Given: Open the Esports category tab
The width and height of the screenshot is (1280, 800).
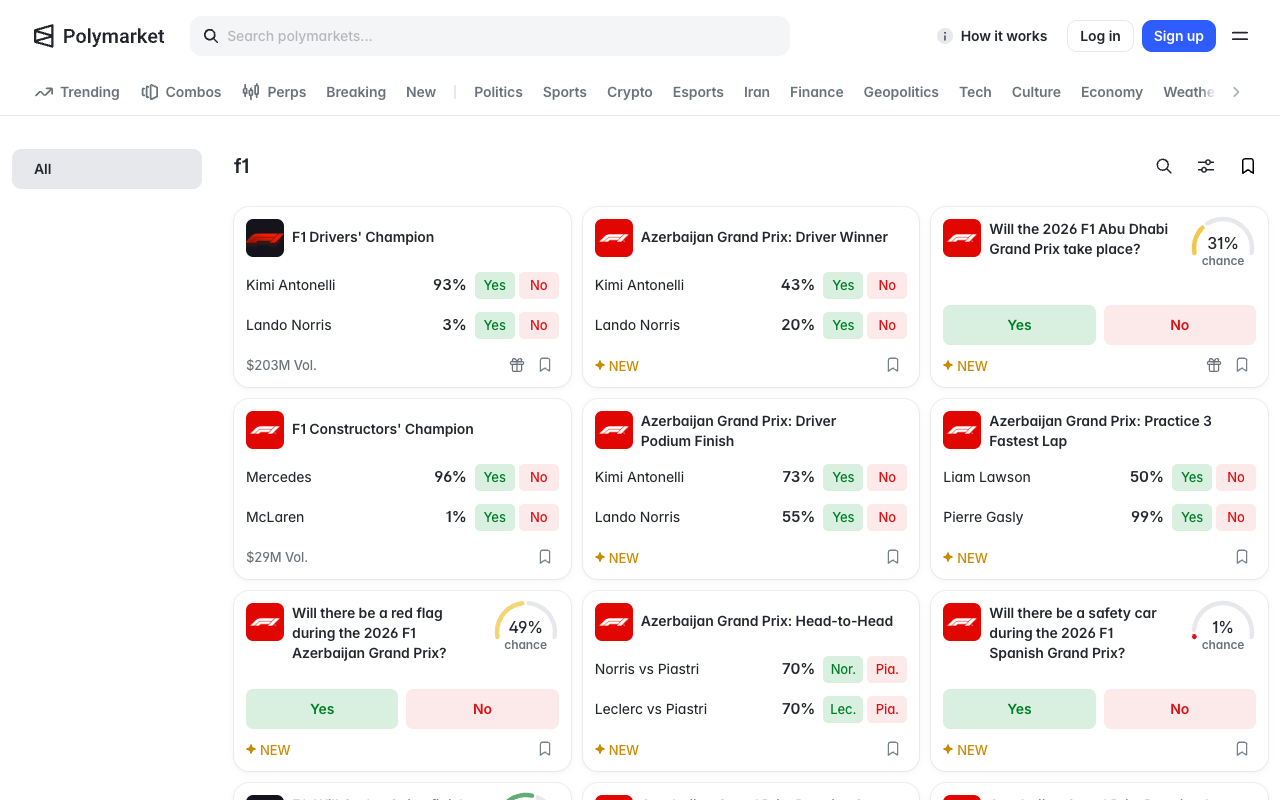Looking at the screenshot, I should coord(698,92).
